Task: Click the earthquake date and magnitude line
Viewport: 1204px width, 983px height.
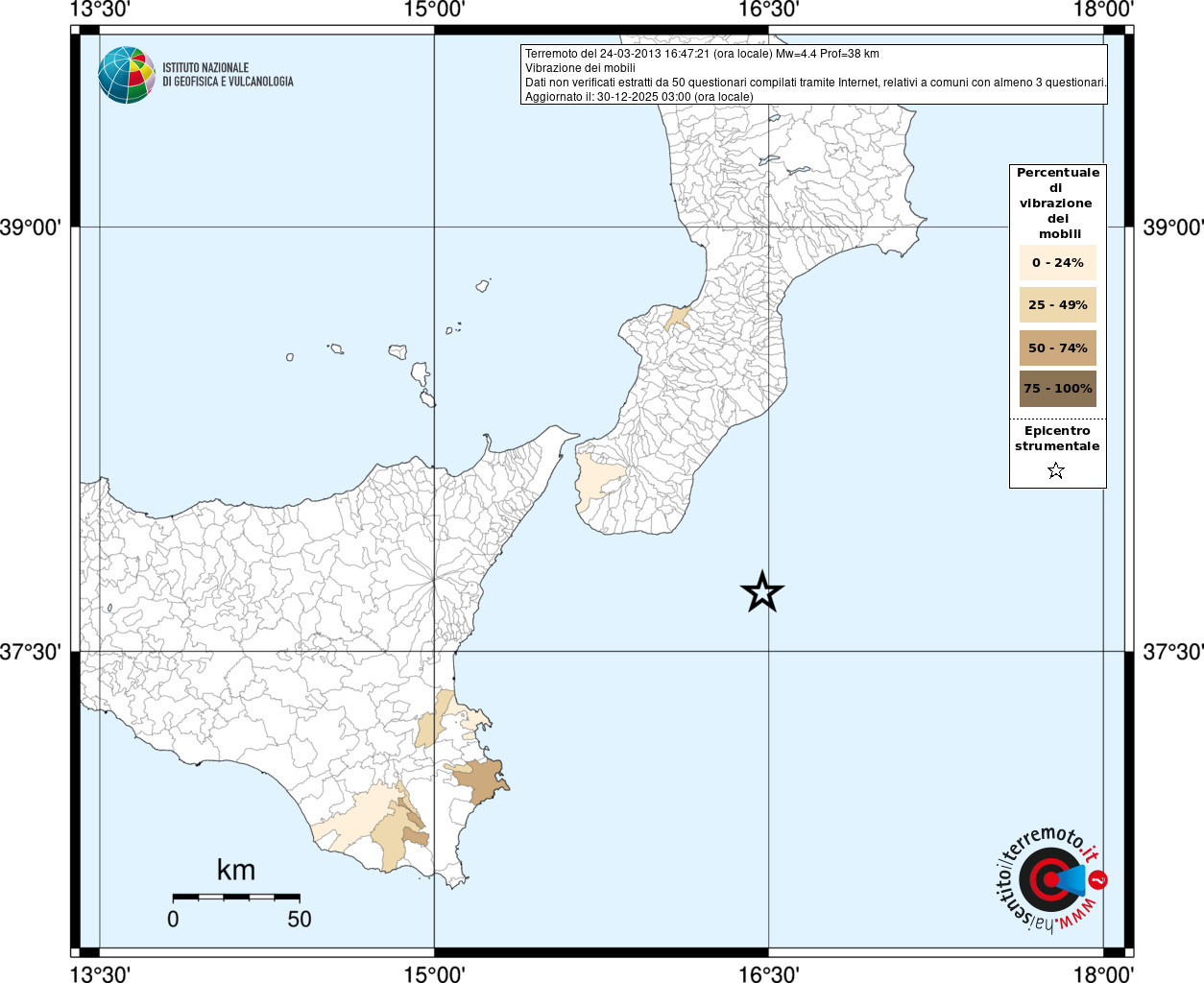Action: [x=702, y=54]
